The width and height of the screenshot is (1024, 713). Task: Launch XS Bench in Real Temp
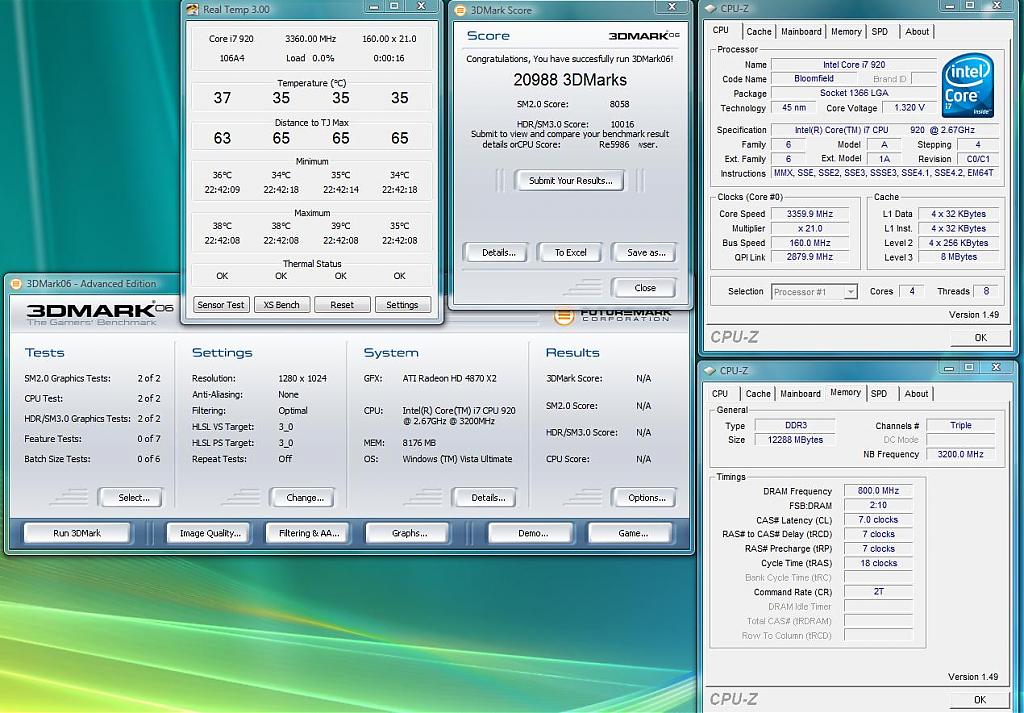281,305
